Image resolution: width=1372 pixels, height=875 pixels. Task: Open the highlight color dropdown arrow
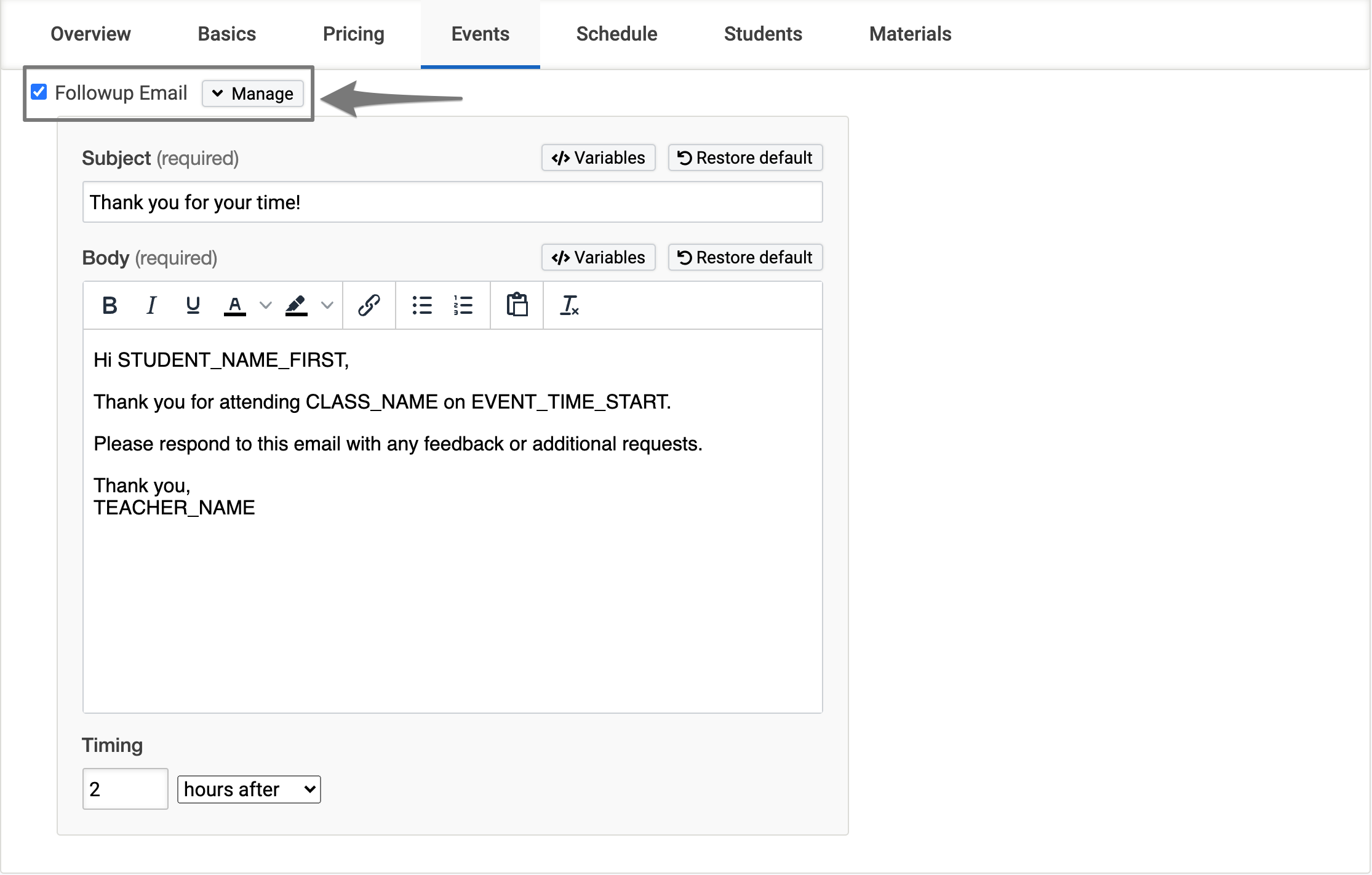(x=327, y=305)
